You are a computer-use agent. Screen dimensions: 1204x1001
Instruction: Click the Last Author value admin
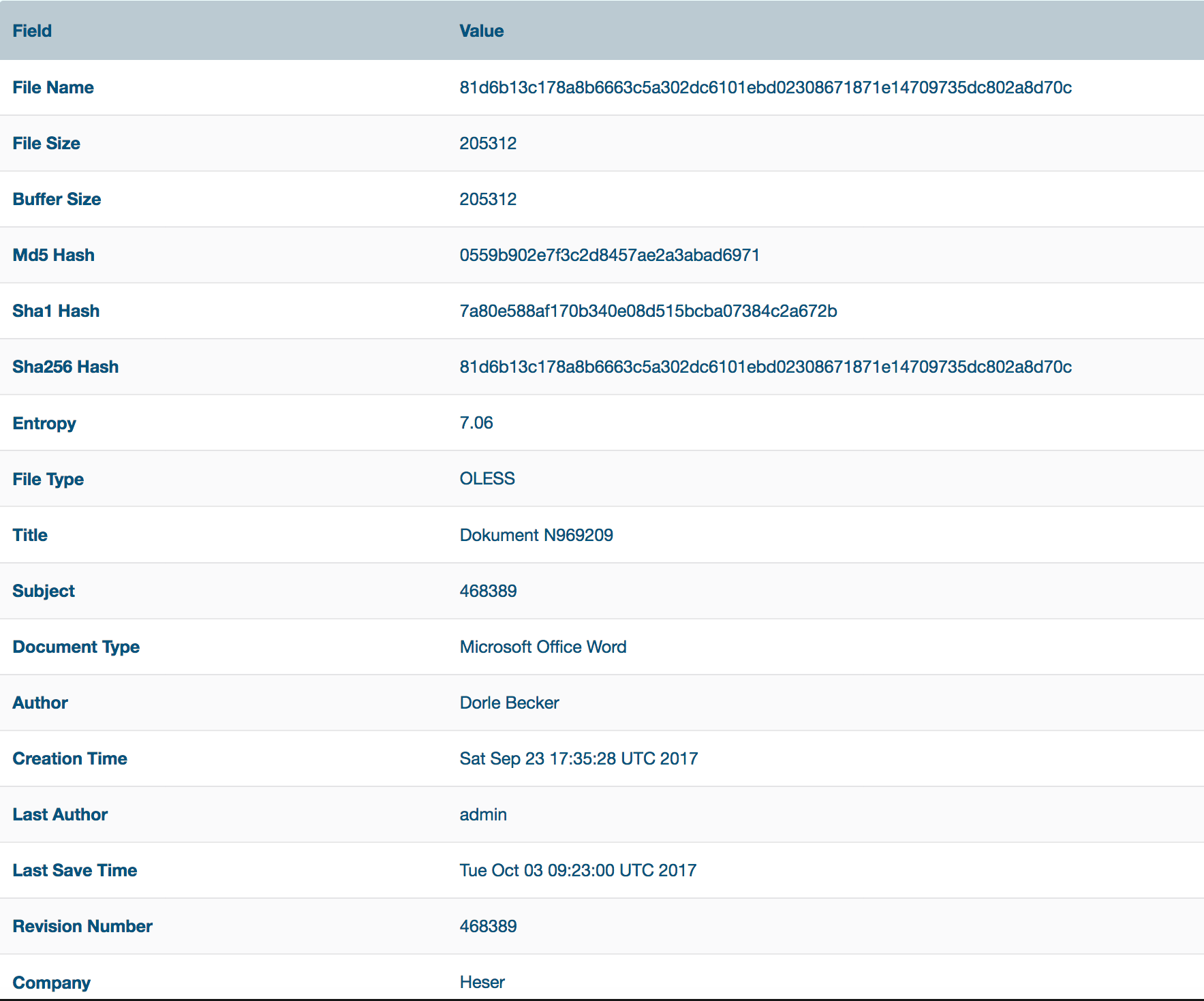483,815
